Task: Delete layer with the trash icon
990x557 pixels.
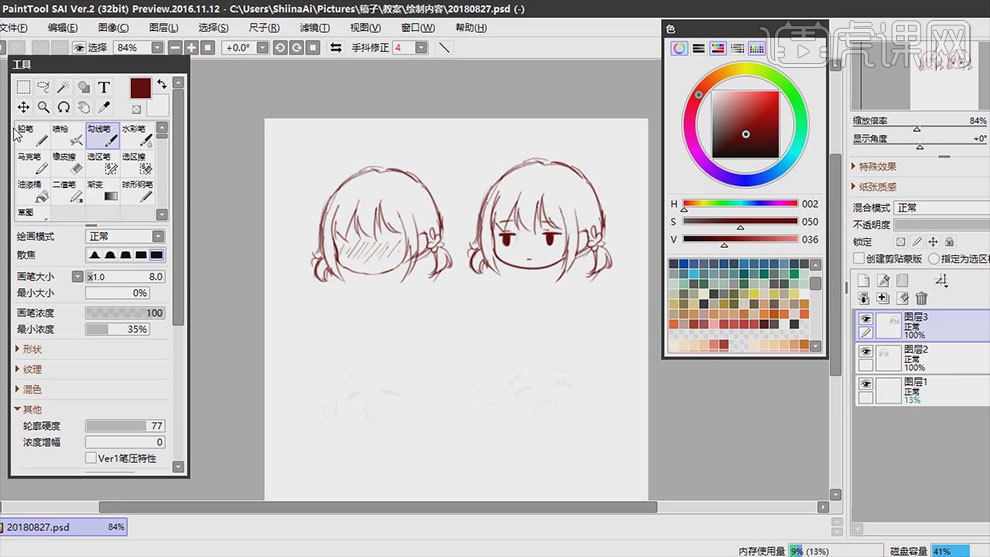Action: click(921, 298)
